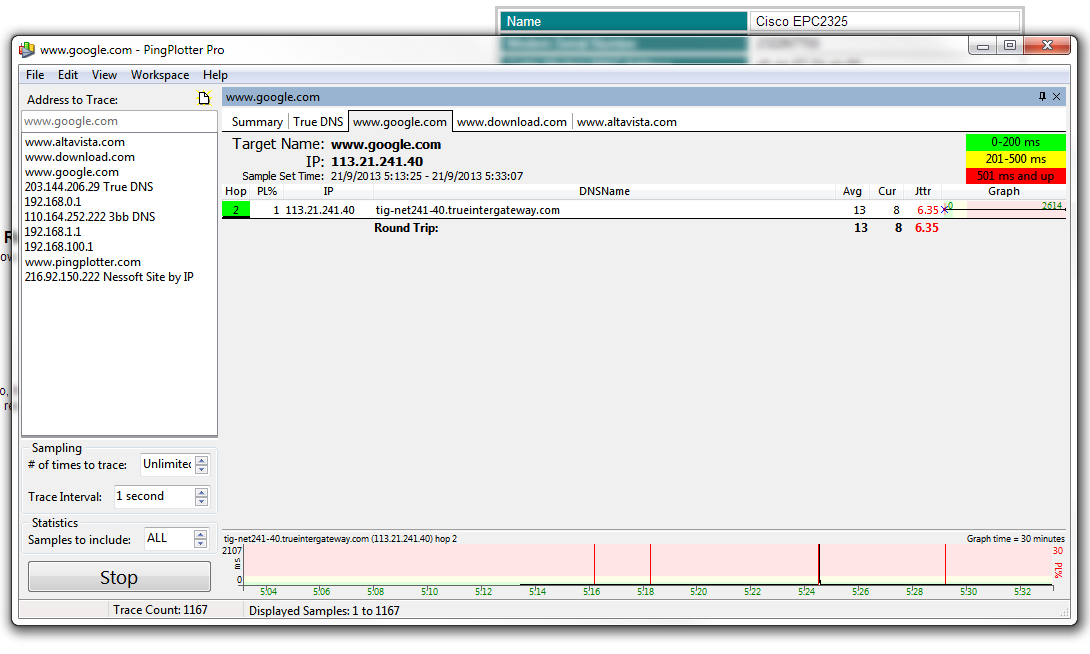Select www.google.com in the address history list
This screenshot has height=654, width=1090.
[x=72, y=172]
